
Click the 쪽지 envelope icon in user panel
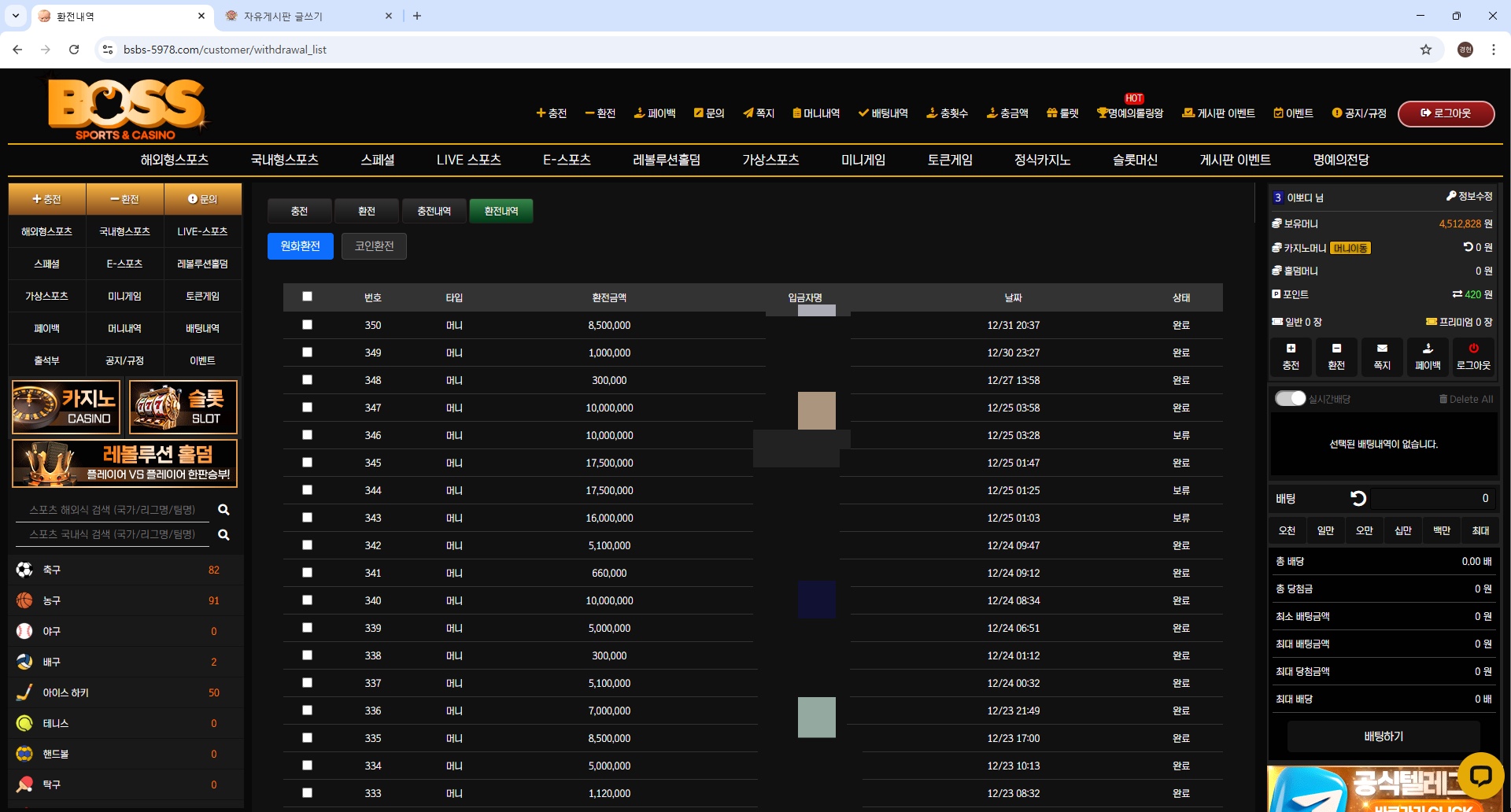1382,349
